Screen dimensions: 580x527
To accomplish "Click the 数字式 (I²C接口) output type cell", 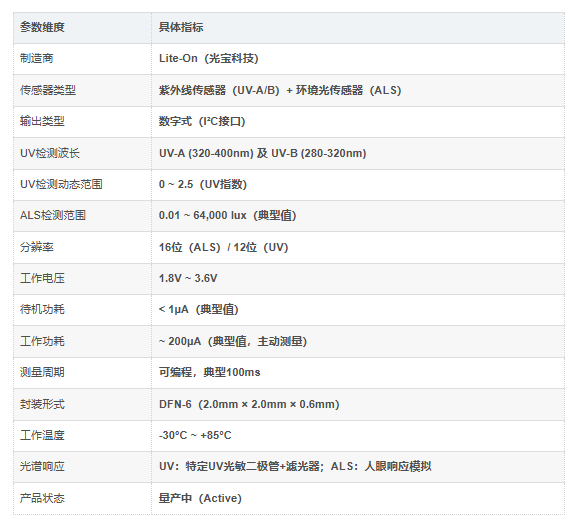I will (x=202, y=121).
